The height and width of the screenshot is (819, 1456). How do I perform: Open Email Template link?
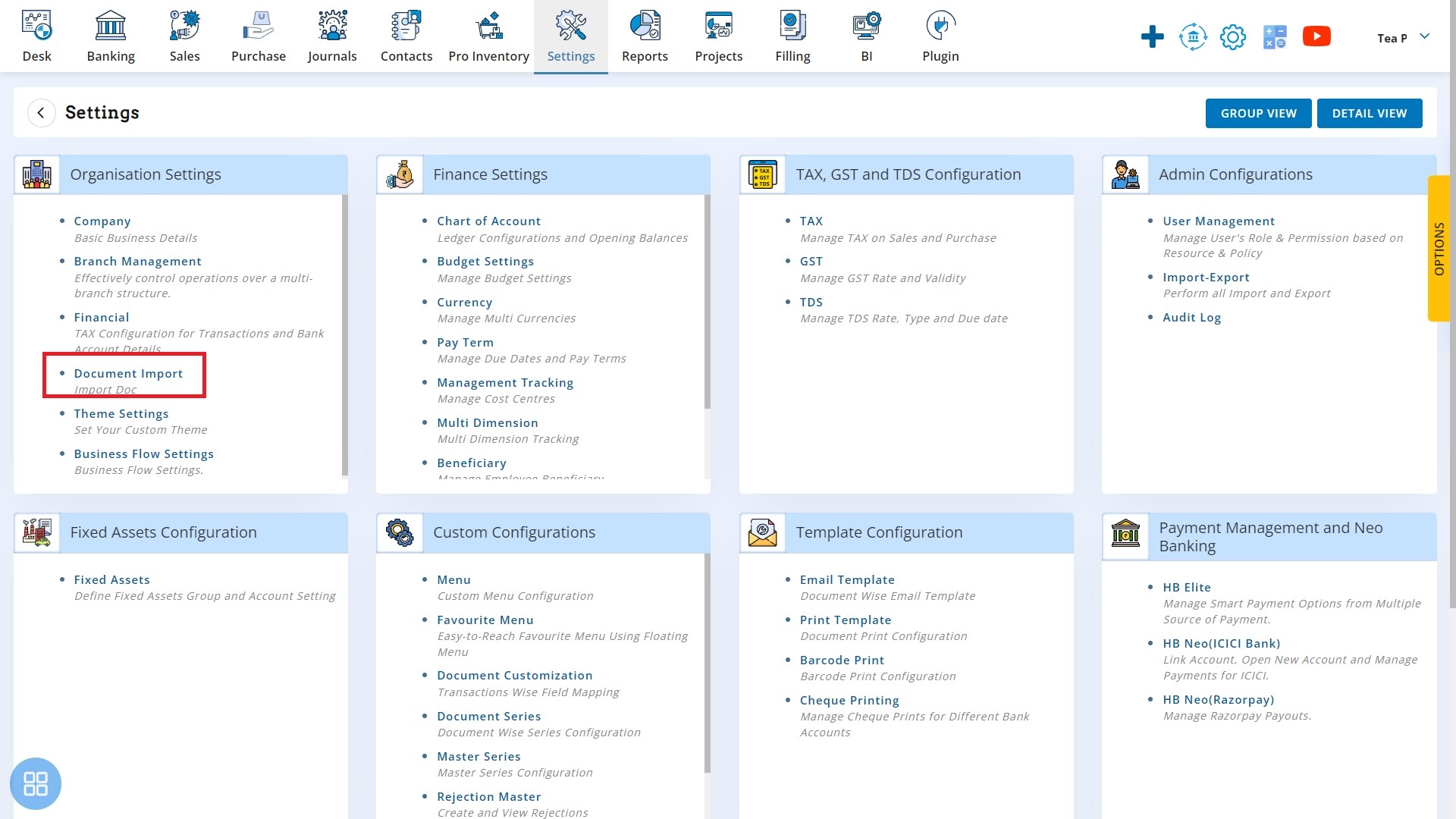(x=847, y=579)
